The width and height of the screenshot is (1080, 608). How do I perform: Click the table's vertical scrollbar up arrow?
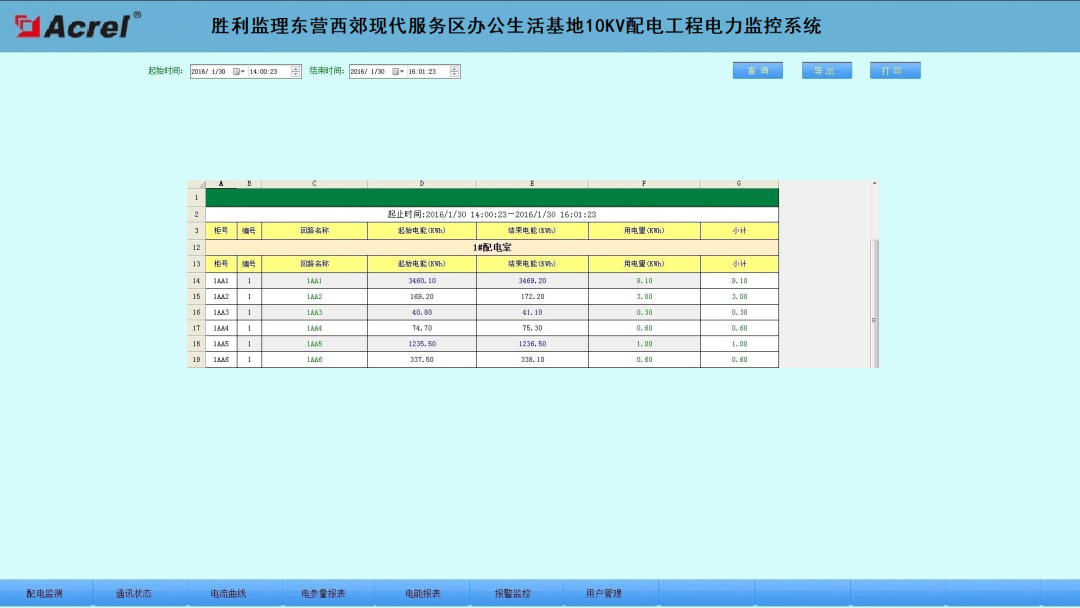873,185
